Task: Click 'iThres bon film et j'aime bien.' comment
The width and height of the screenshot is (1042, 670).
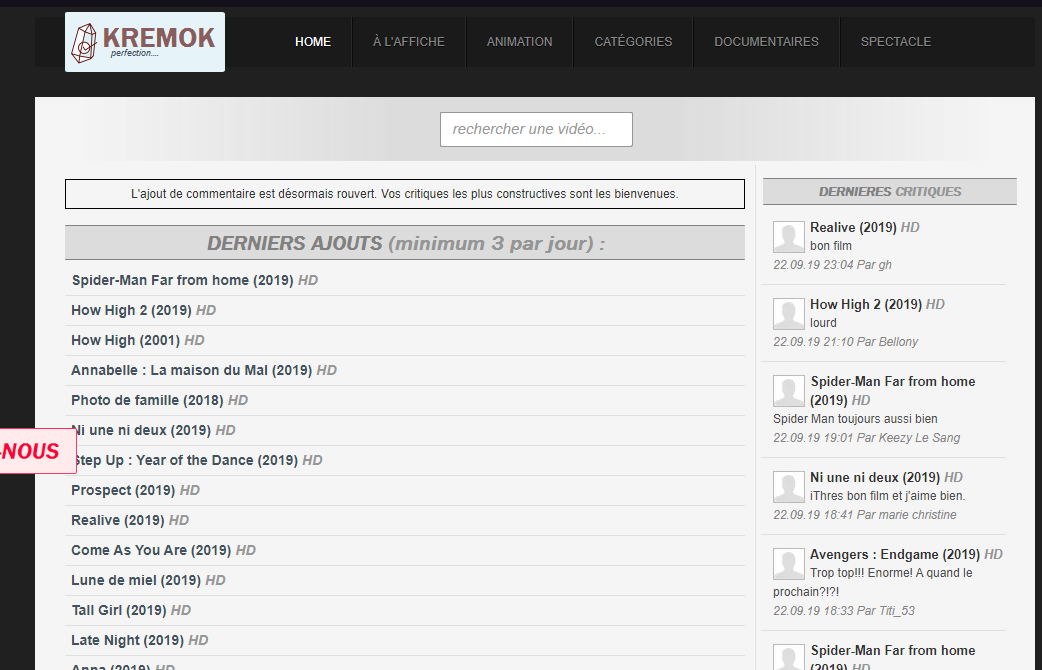Action: 888,496
